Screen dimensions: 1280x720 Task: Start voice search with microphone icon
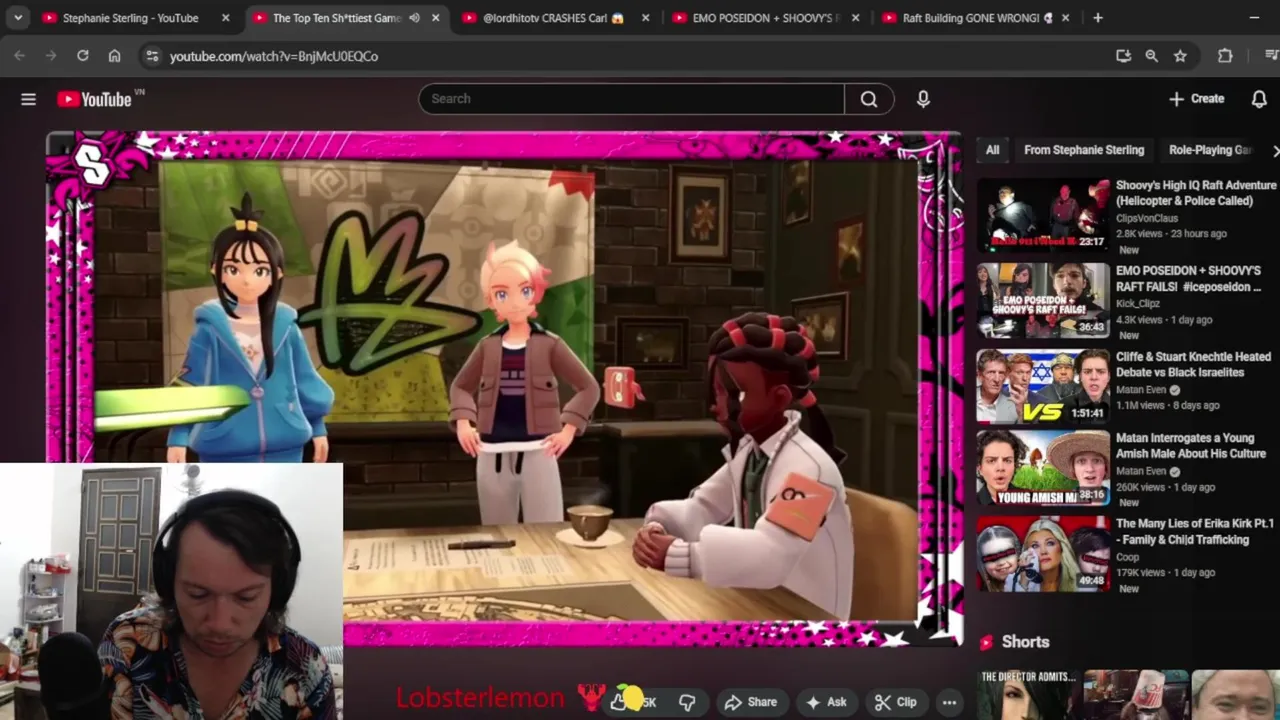click(923, 99)
